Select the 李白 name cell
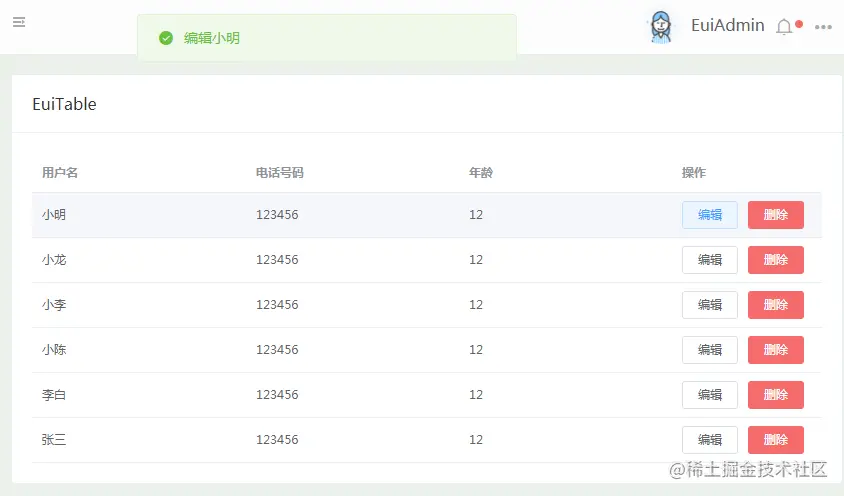The width and height of the screenshot is (844, 496). (54, 395)
